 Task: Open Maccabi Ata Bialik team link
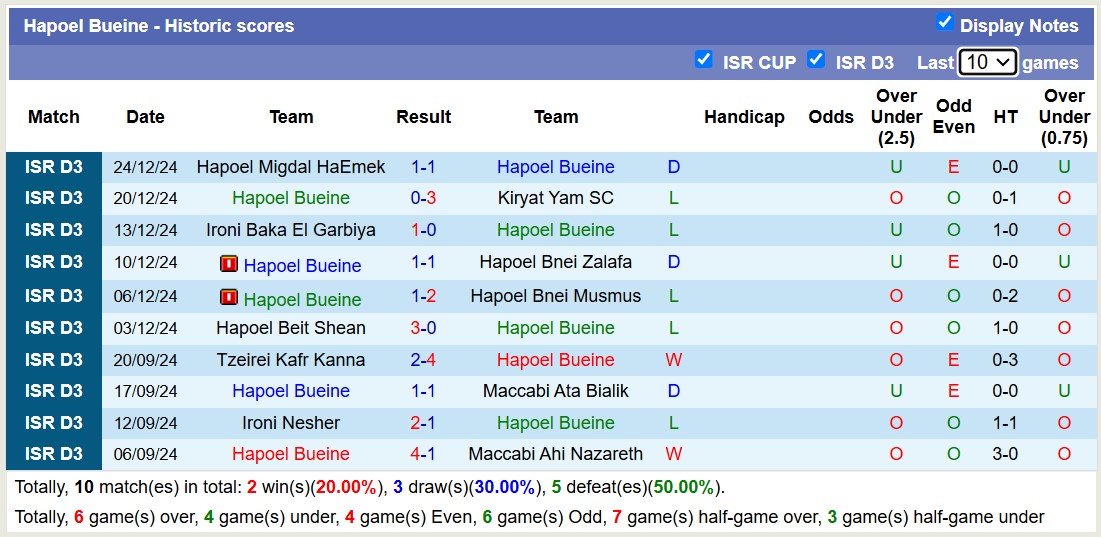click(556, 391)
